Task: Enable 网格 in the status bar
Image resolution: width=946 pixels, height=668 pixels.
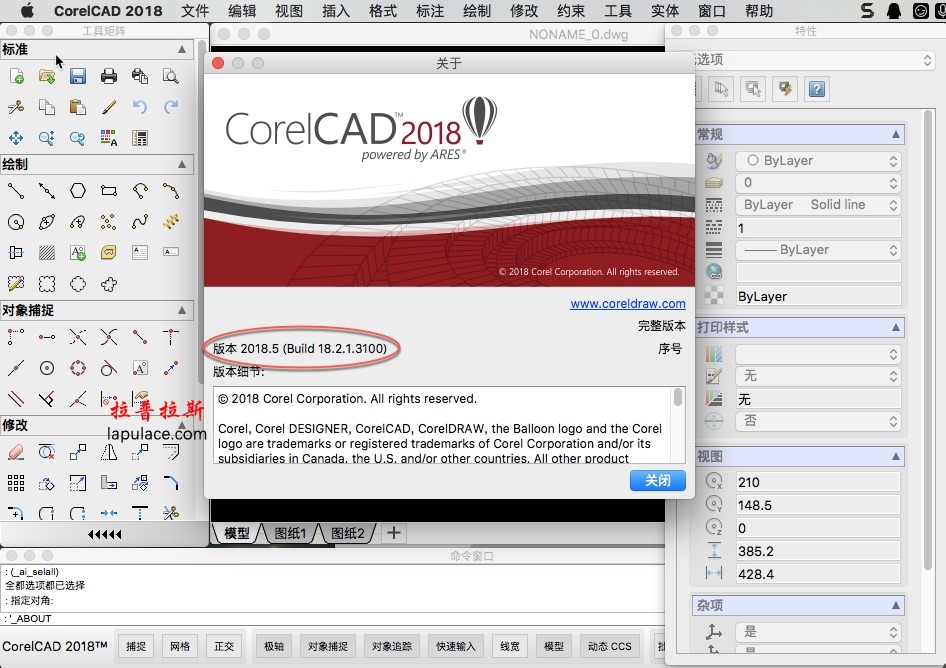Action: [180, 646]
